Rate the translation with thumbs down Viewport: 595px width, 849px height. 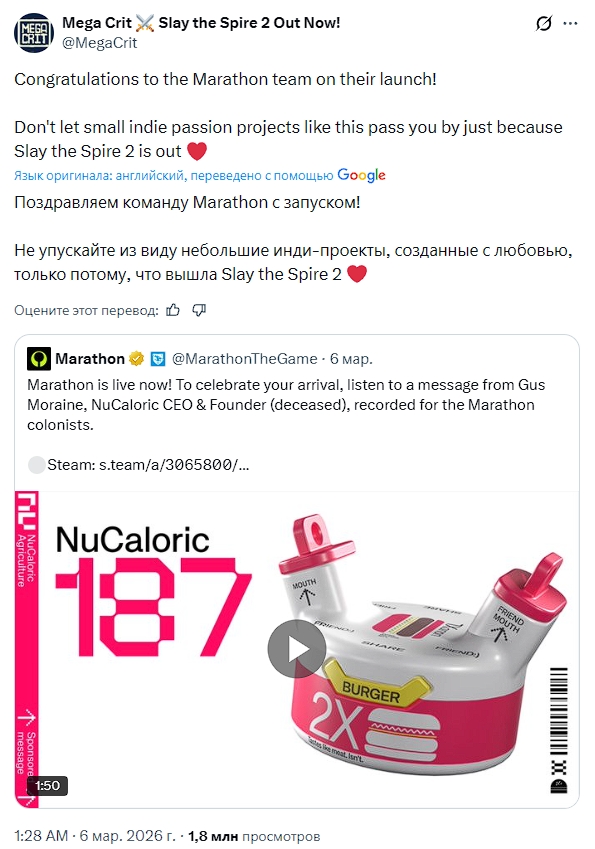point(199,310)
